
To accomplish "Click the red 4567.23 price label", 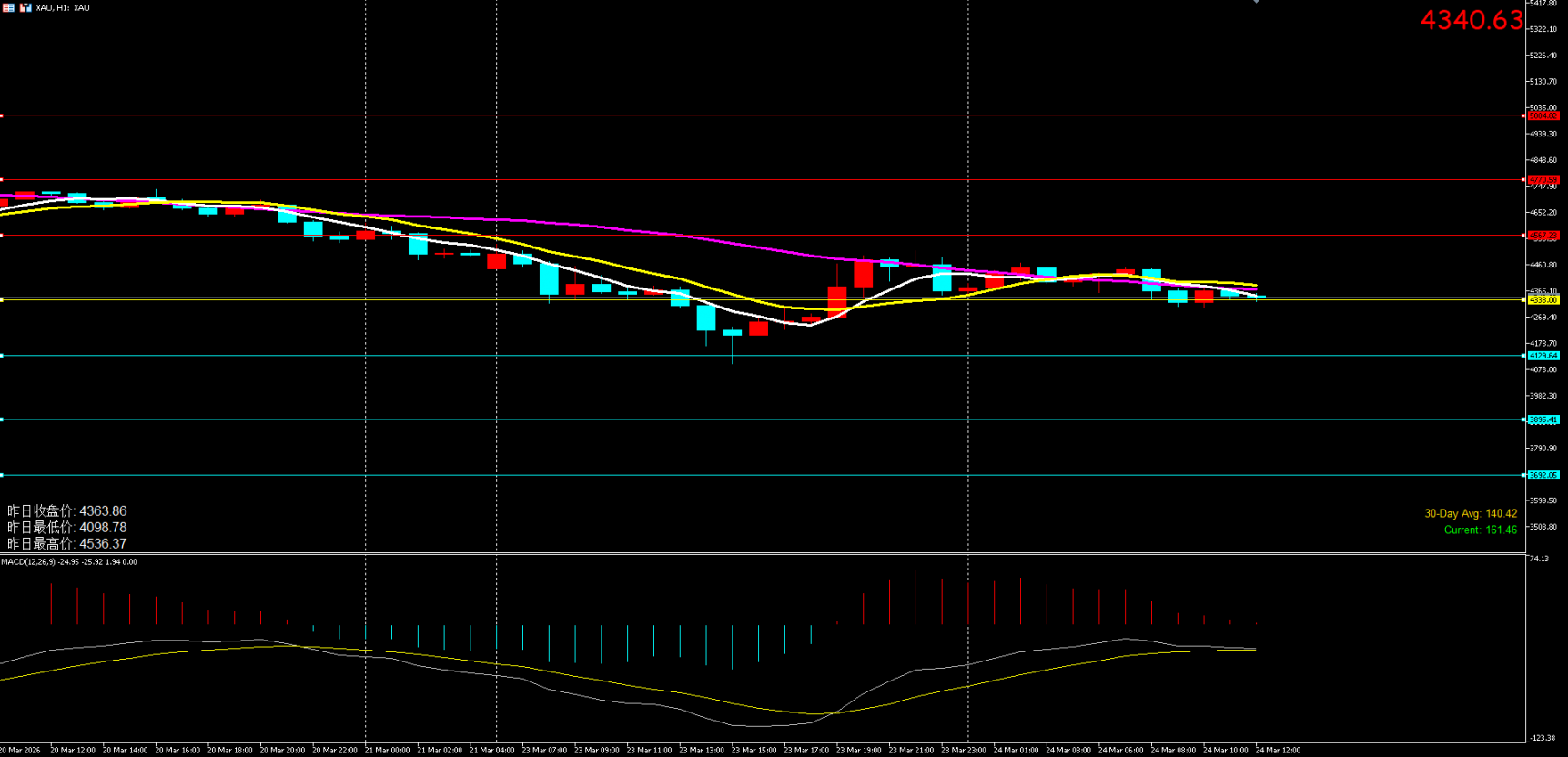I will coord(1543,236).
